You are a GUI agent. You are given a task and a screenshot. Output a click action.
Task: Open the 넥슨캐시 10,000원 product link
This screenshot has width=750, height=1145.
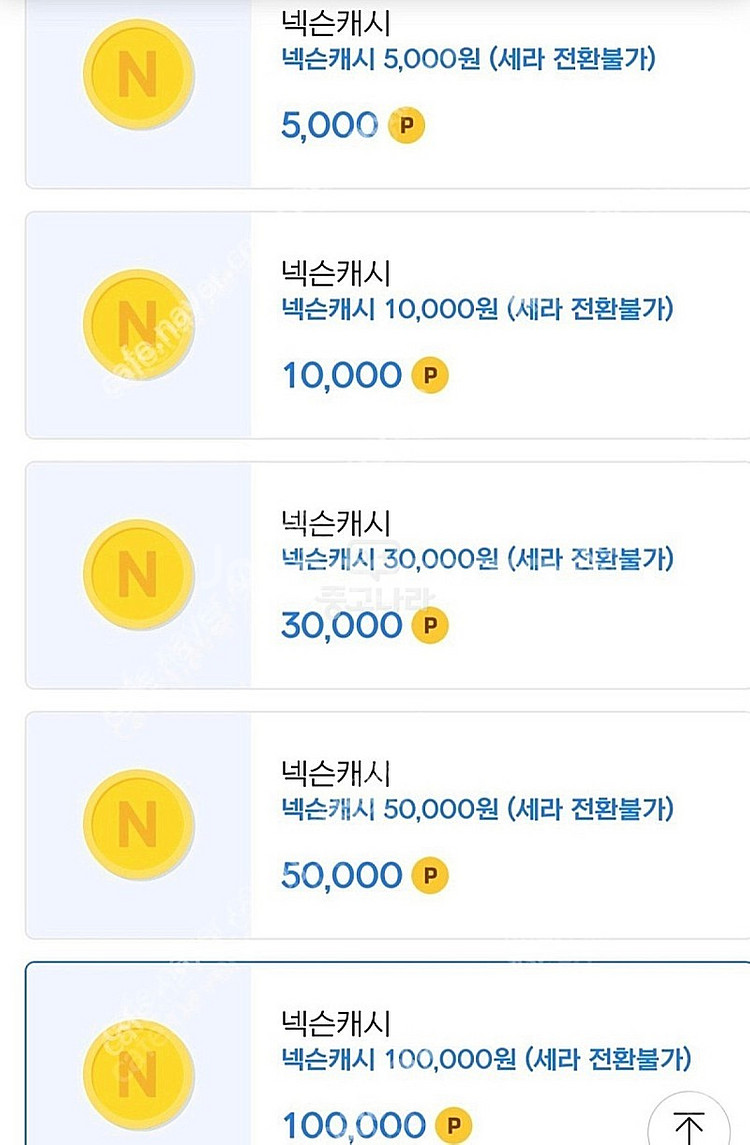click(477, 309)
